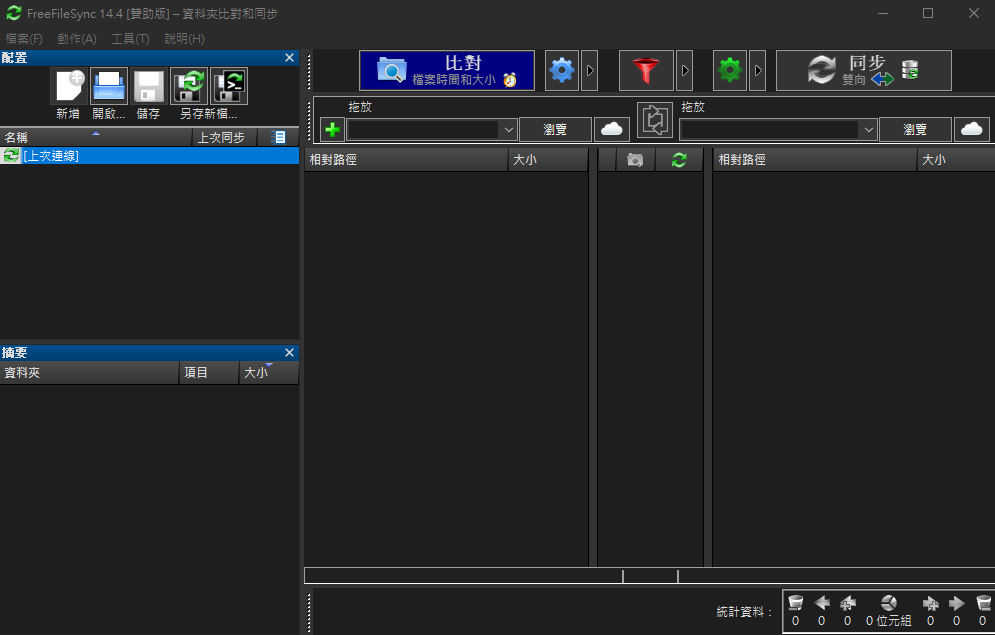Start comparison with the 比對 button
The width and height of the screenshot is (995, 635).
pos(447,70)
